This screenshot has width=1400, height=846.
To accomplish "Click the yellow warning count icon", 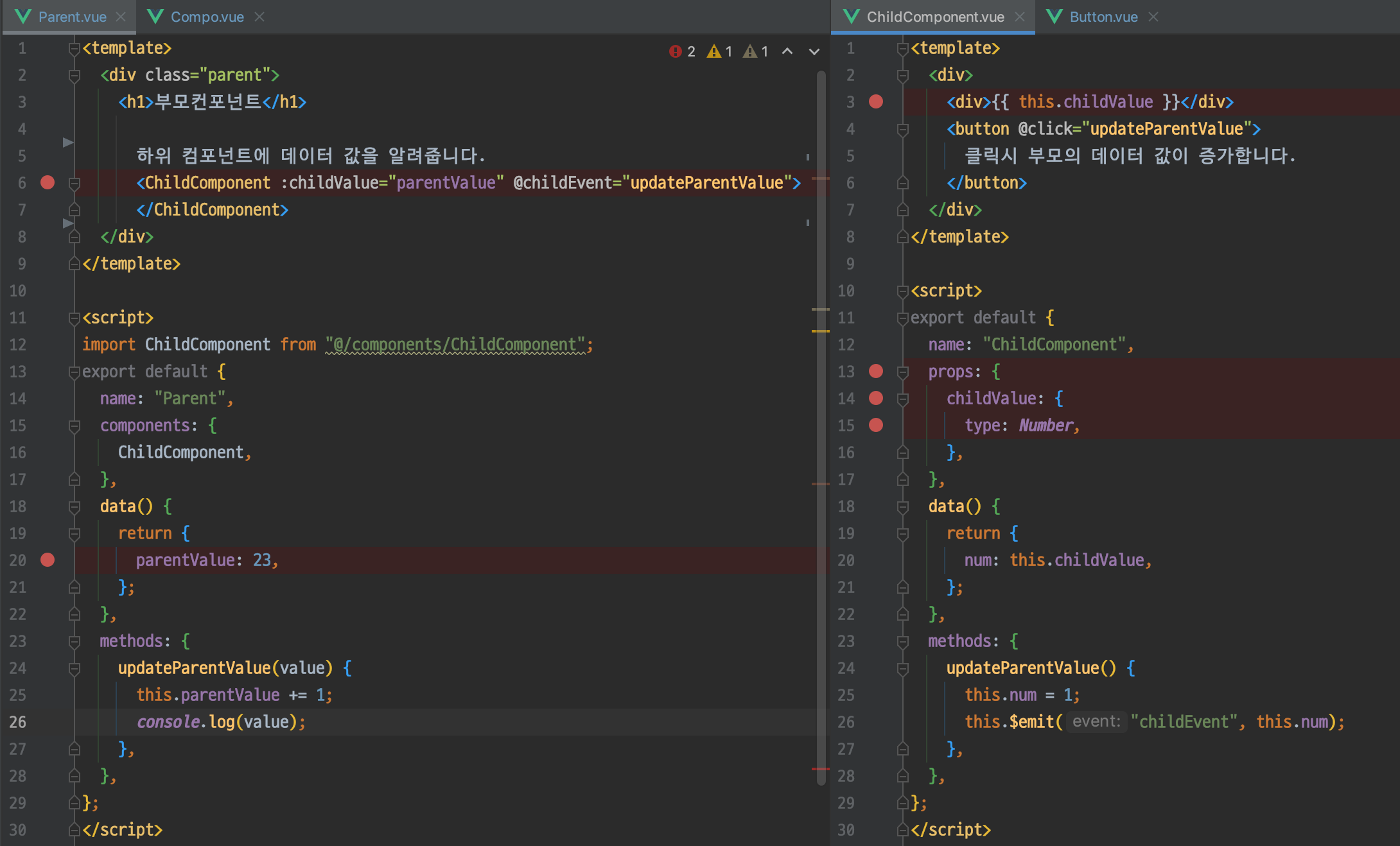I will [713, 51].
